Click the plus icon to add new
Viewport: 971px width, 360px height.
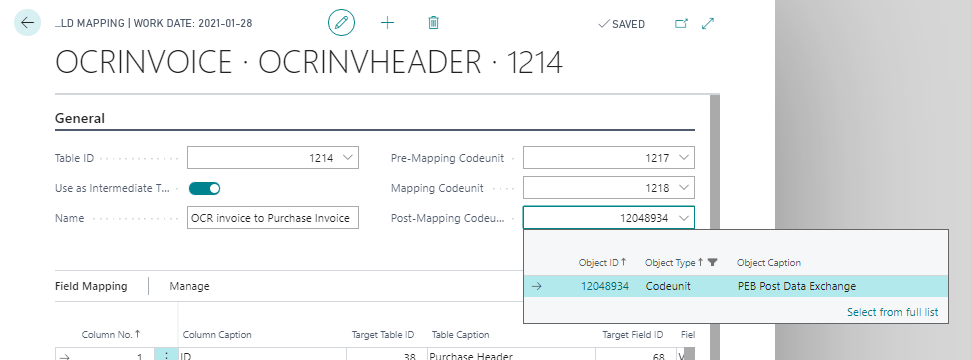387,23
